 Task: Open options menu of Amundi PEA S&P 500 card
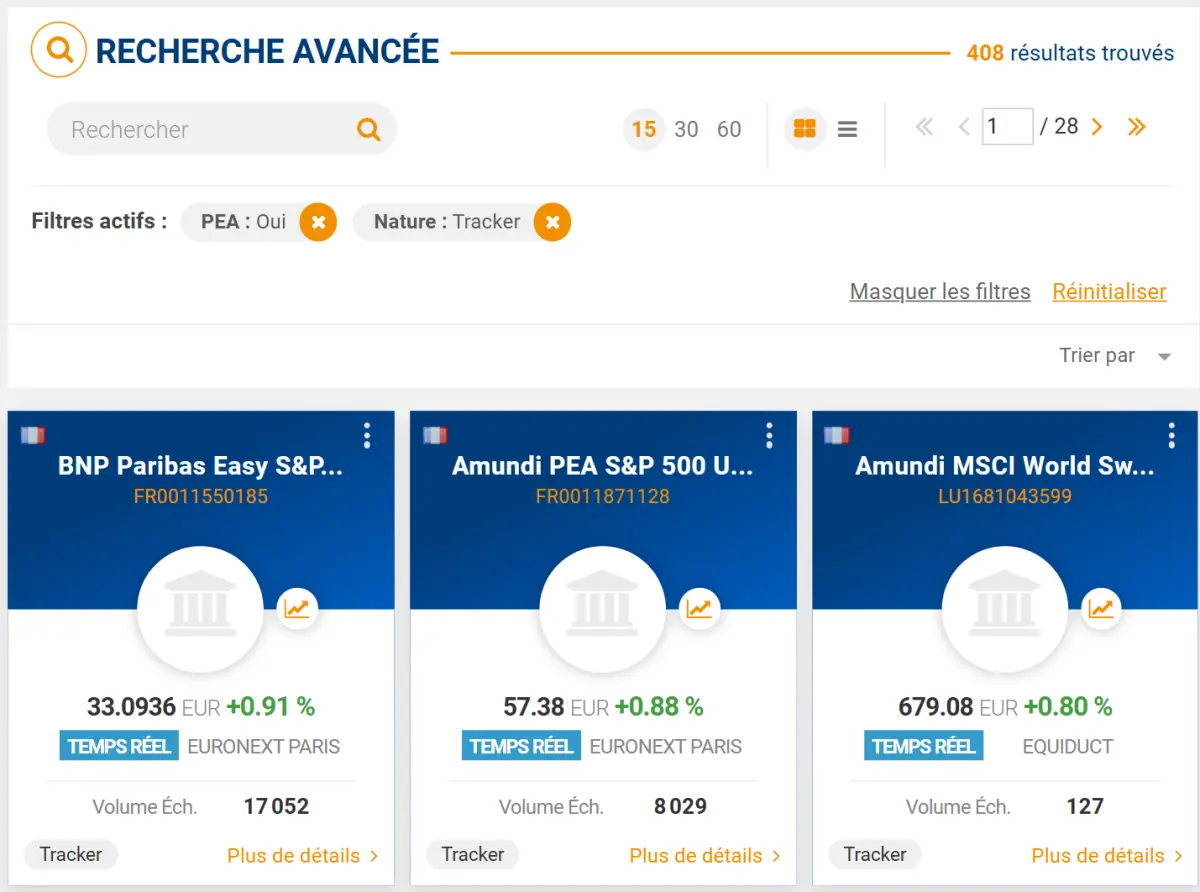[x=769, y=435]
